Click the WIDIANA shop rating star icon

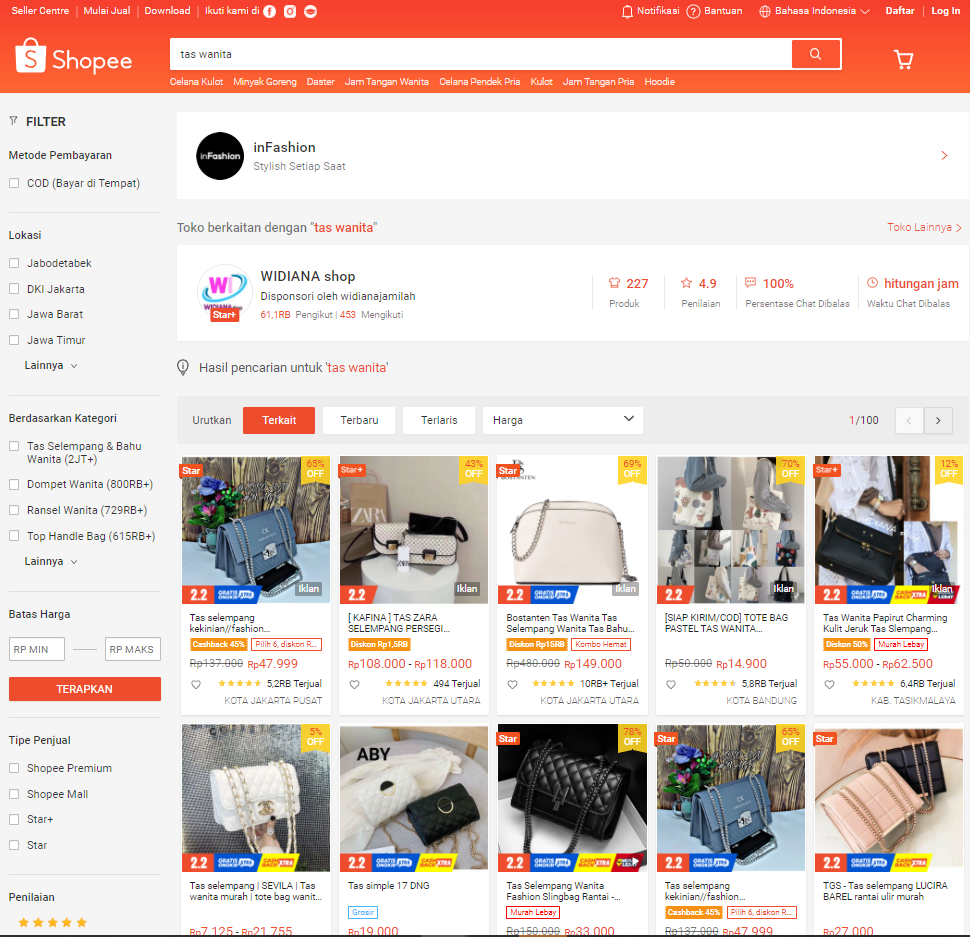tap(687, 283)
